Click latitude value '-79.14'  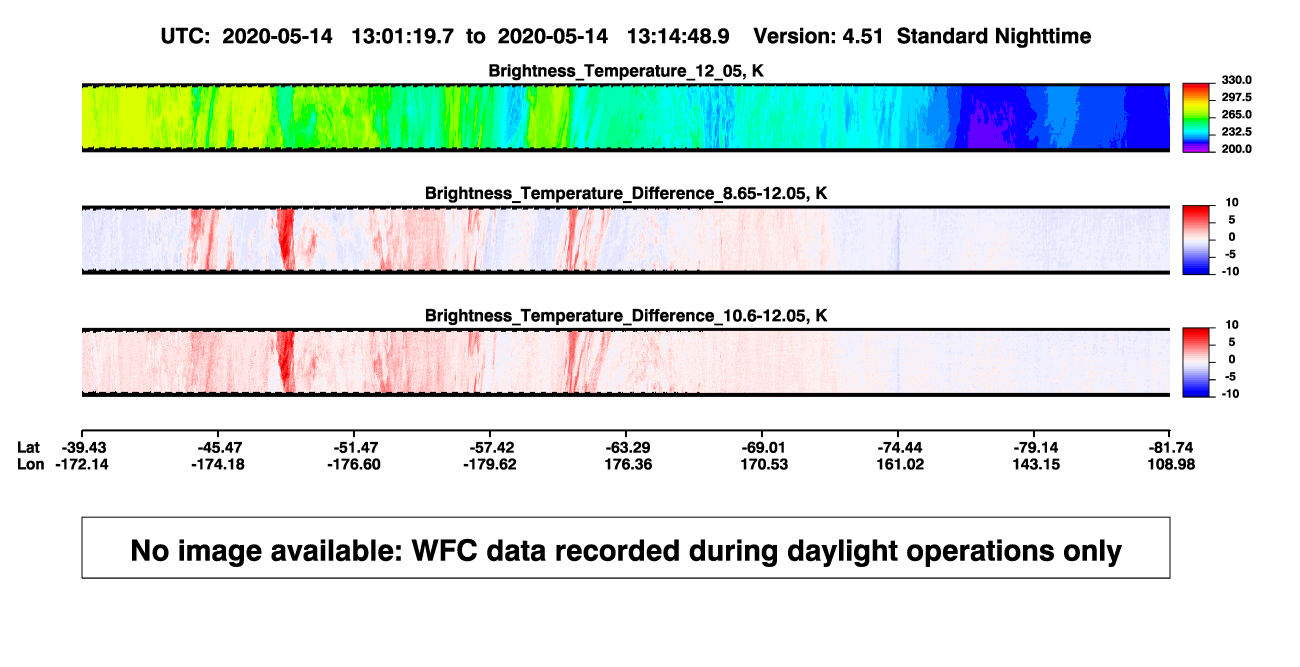point(1034,447)
